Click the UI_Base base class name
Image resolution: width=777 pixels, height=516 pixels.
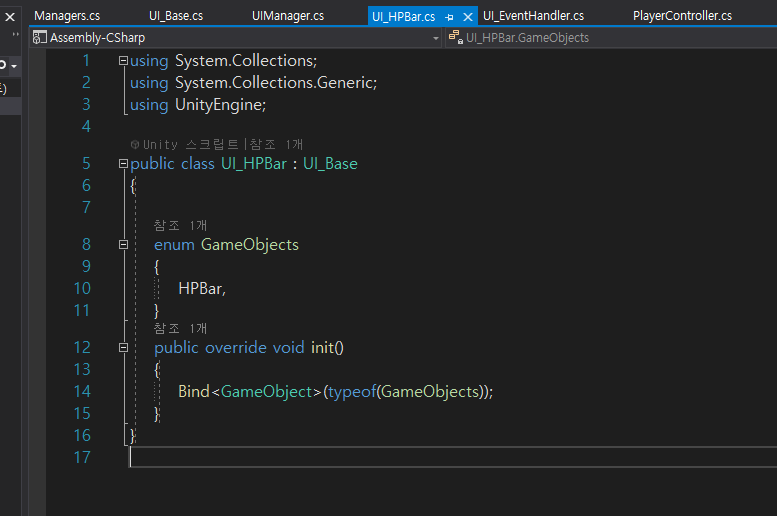point(330,164)
